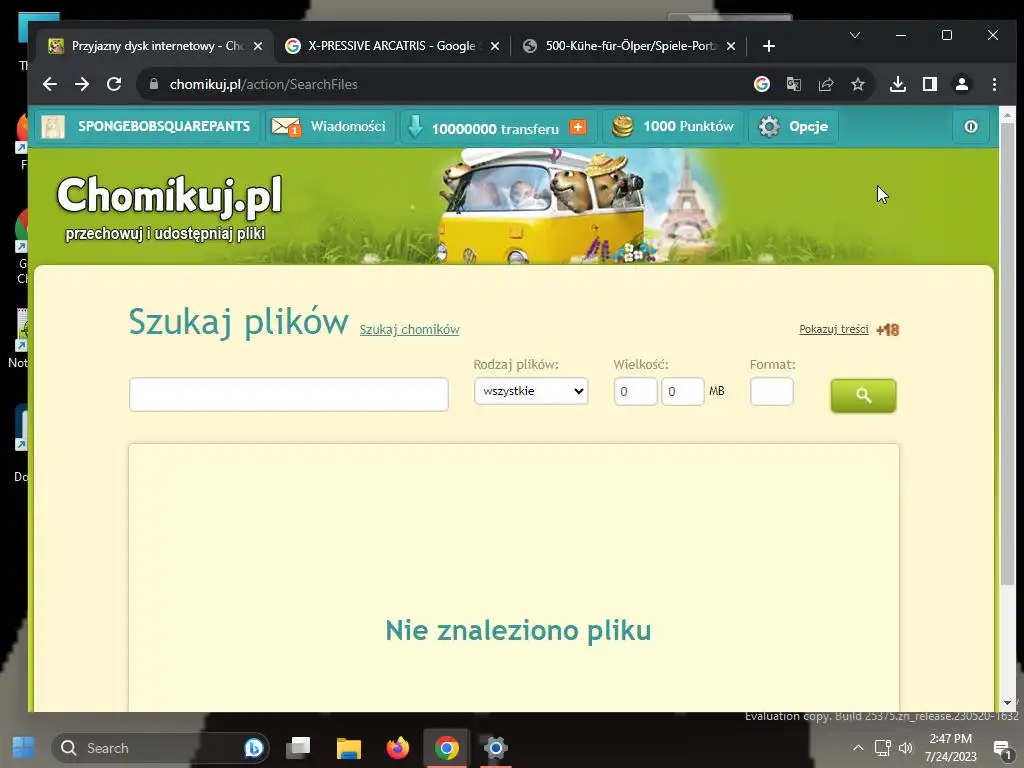
Task: Open the notification center icon
Action: 1002,748
